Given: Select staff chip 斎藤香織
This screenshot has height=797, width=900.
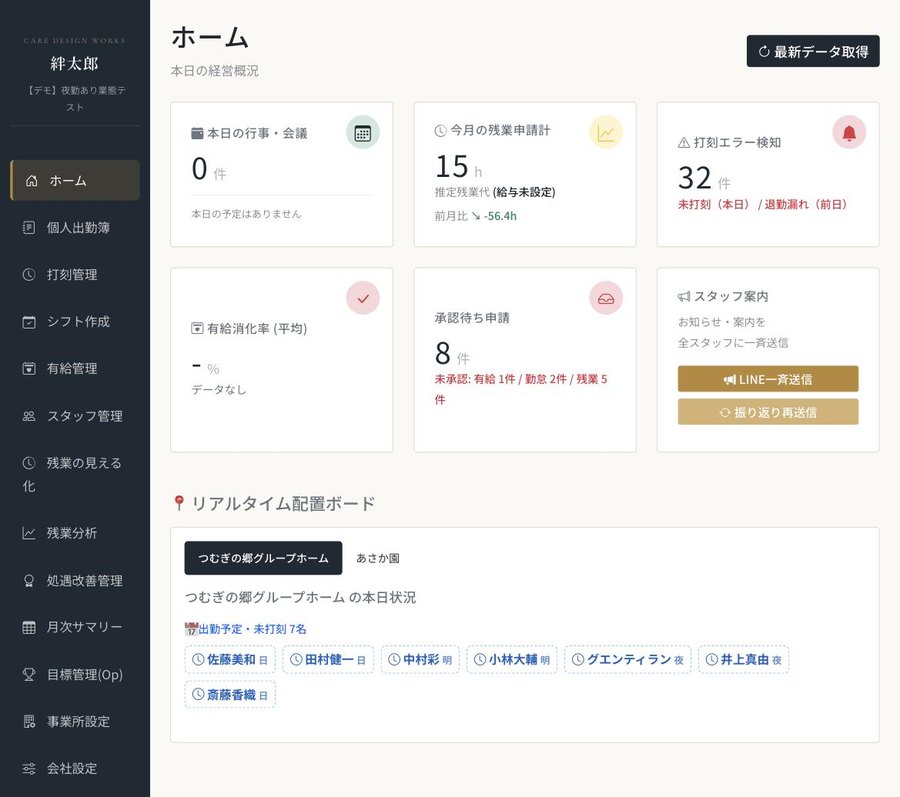Looking at the screenshot, I should click(x=230, y=695).
